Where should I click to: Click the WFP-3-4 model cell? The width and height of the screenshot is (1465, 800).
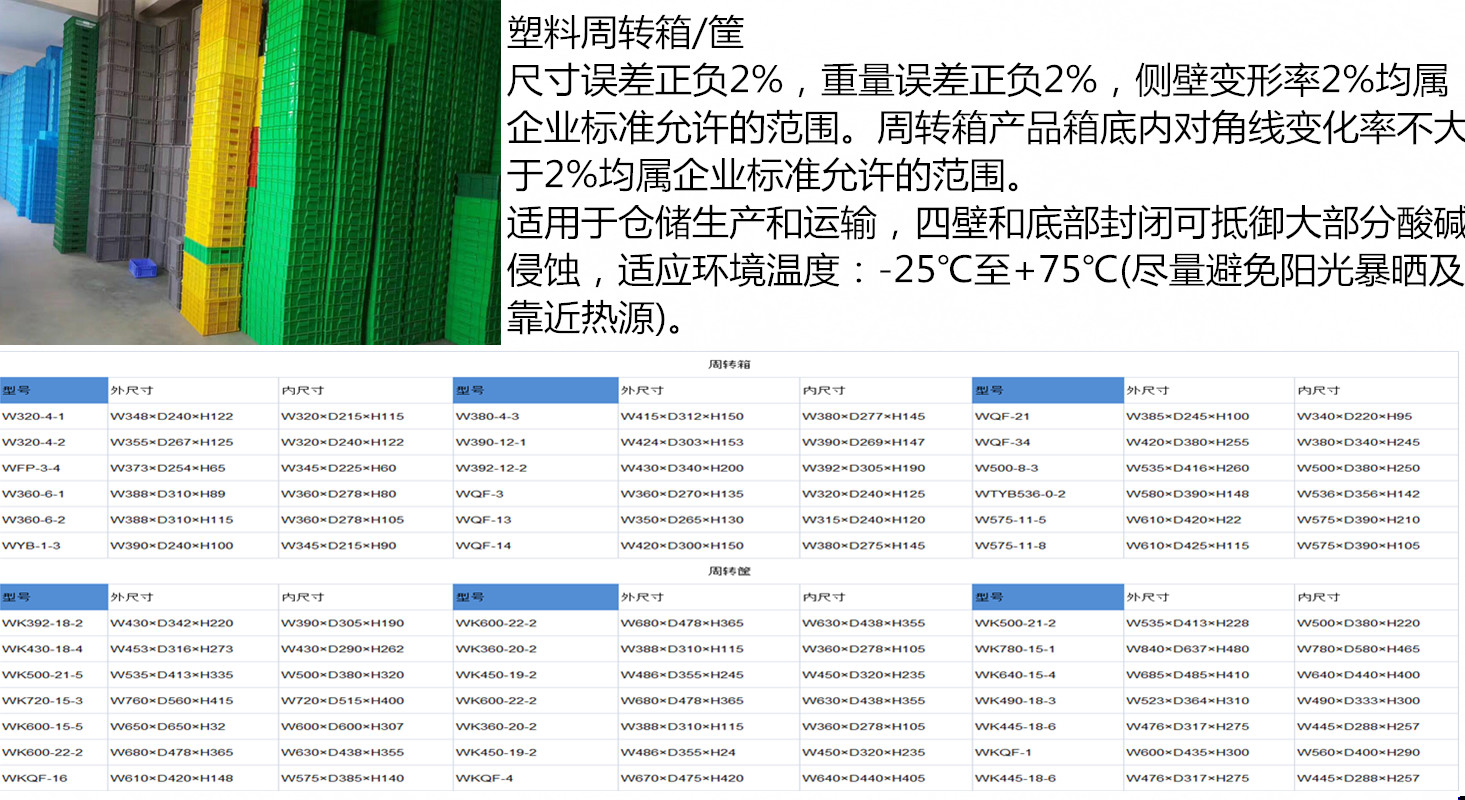point(31,468)
